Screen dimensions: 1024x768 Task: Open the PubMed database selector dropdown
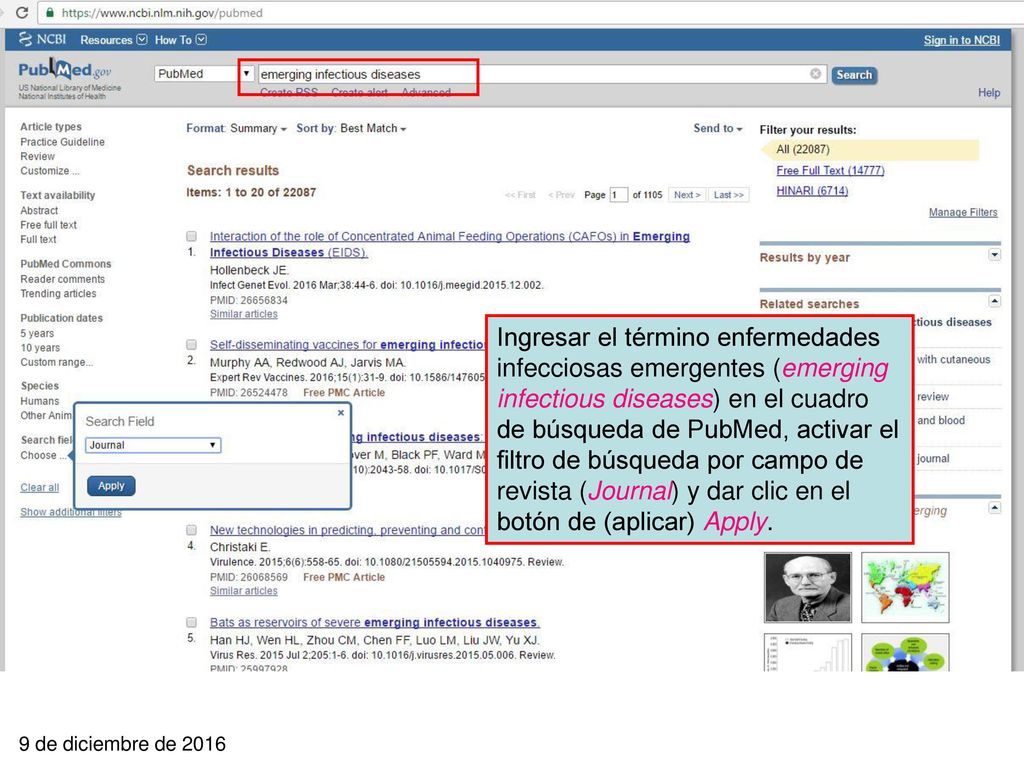click(x=204, y=74)
